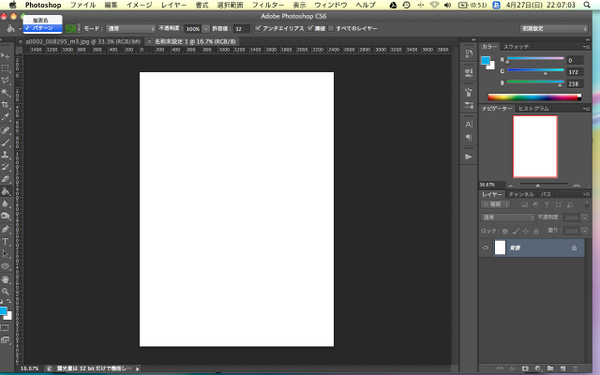The height and width of the screenshot is (375, 600).
Task: Open the Character panel icon
Action: point(469,124)
